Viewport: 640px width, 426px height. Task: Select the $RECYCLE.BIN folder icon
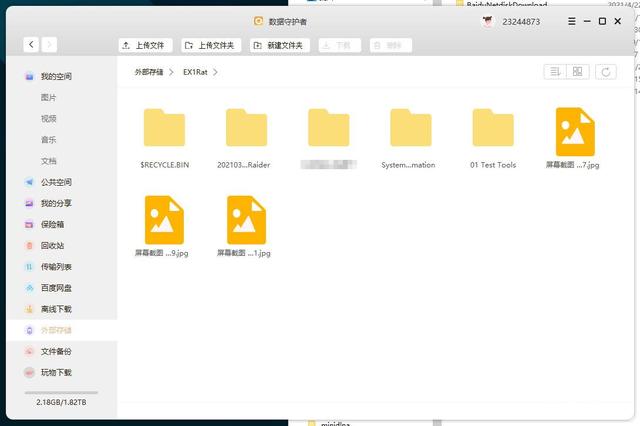[164, 128]
